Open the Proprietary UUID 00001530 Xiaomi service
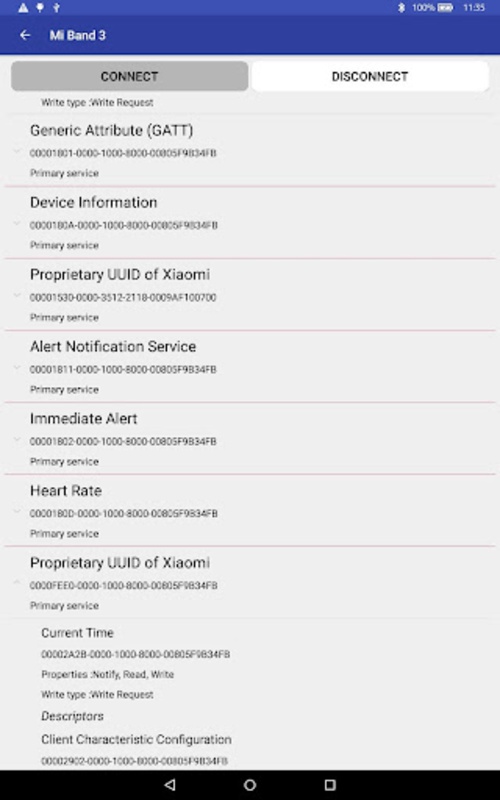The image size is (500, 800). (250, 295)
